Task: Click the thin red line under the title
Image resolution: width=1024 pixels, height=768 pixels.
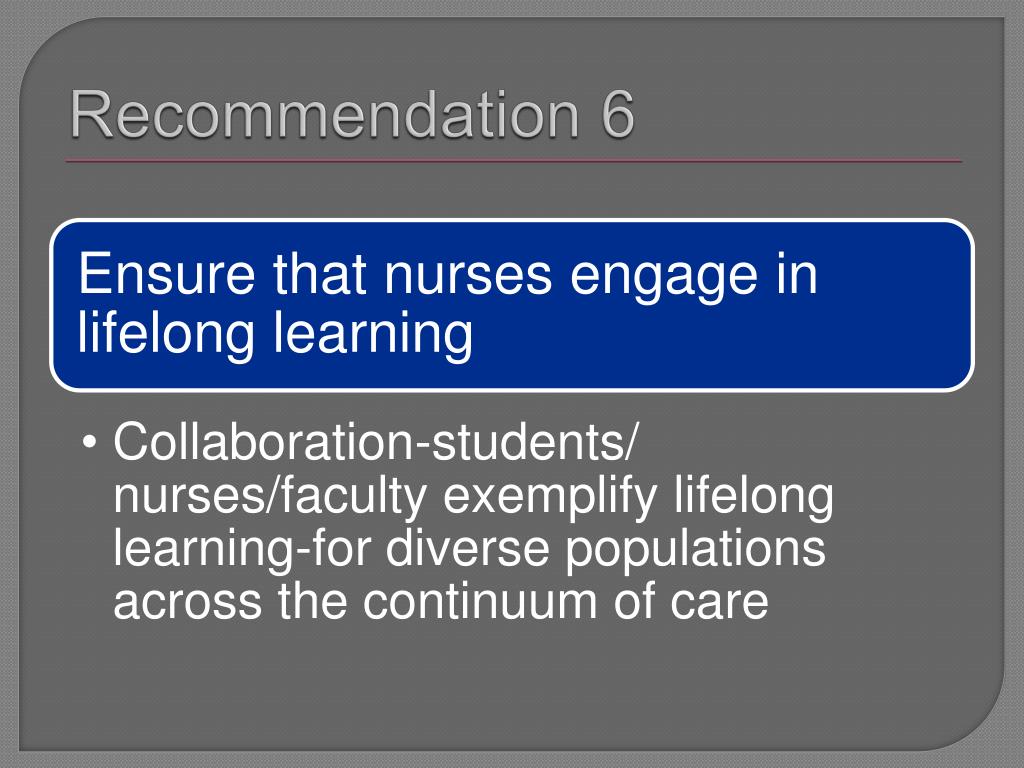Action: (x=513, y=161)
